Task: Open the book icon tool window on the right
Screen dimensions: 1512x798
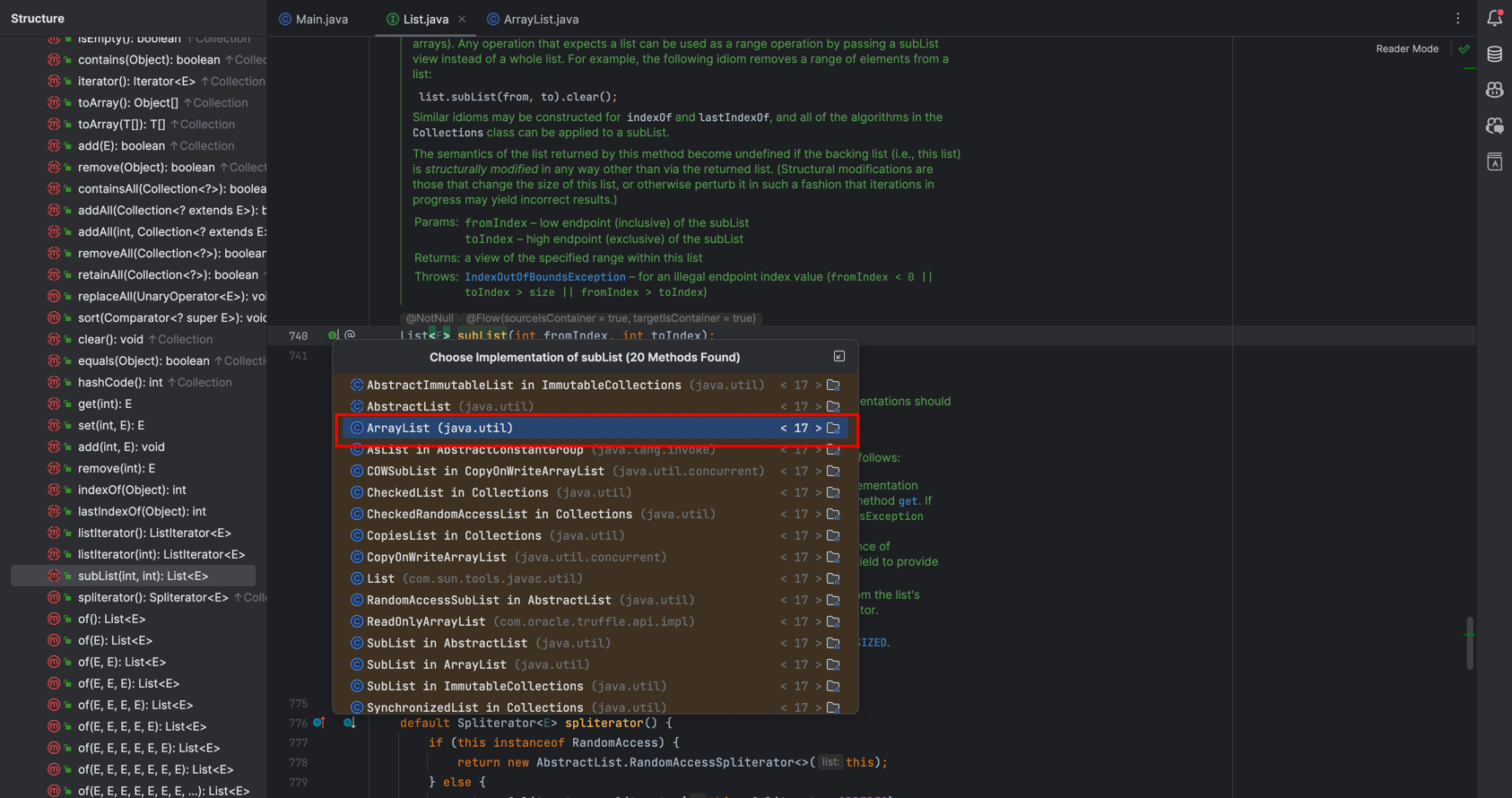Action: click(1494, 162)
